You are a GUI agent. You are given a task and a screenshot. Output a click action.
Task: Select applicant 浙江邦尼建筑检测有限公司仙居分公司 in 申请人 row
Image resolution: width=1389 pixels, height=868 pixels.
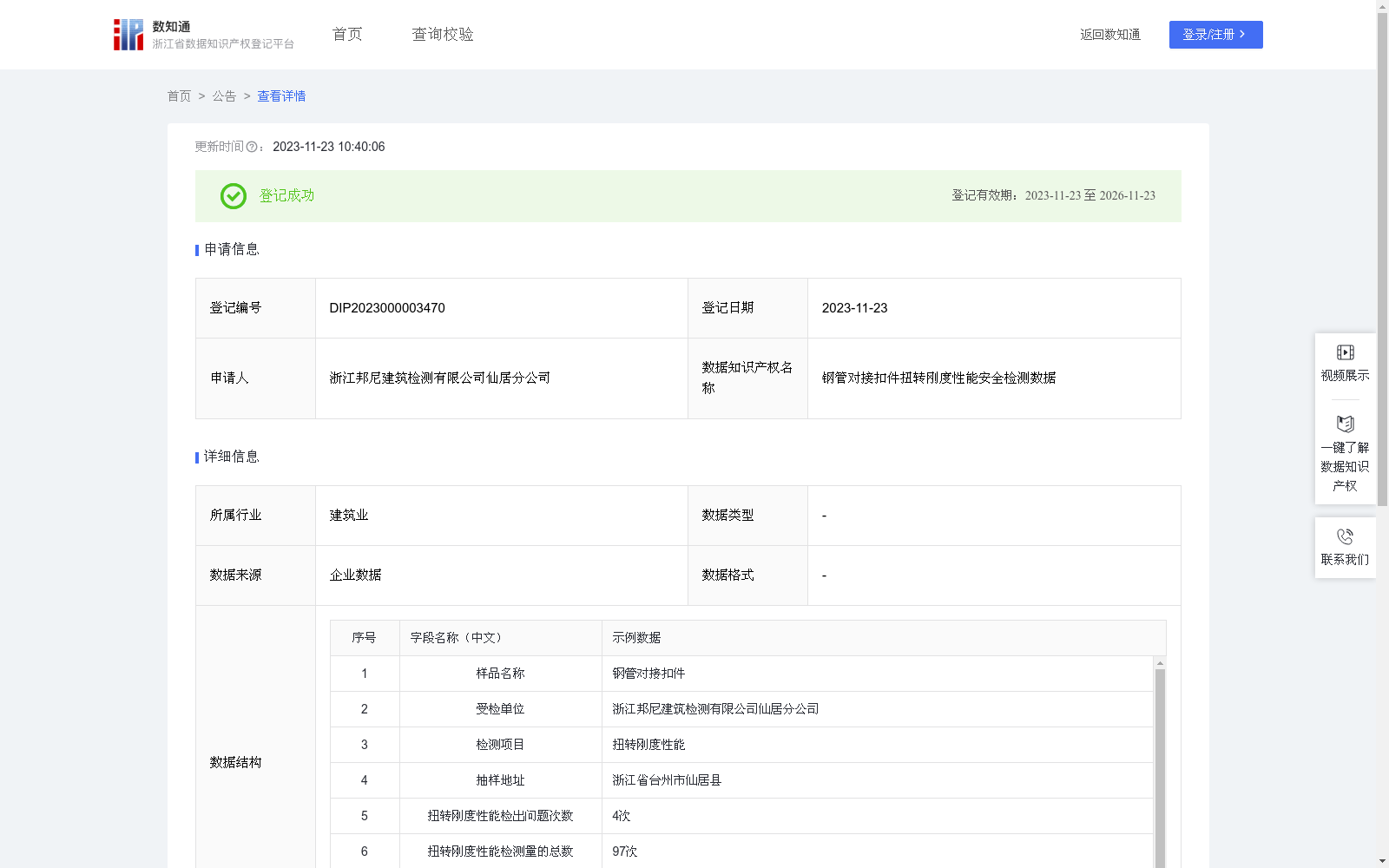pyautogui.click(x=439, y=378)
